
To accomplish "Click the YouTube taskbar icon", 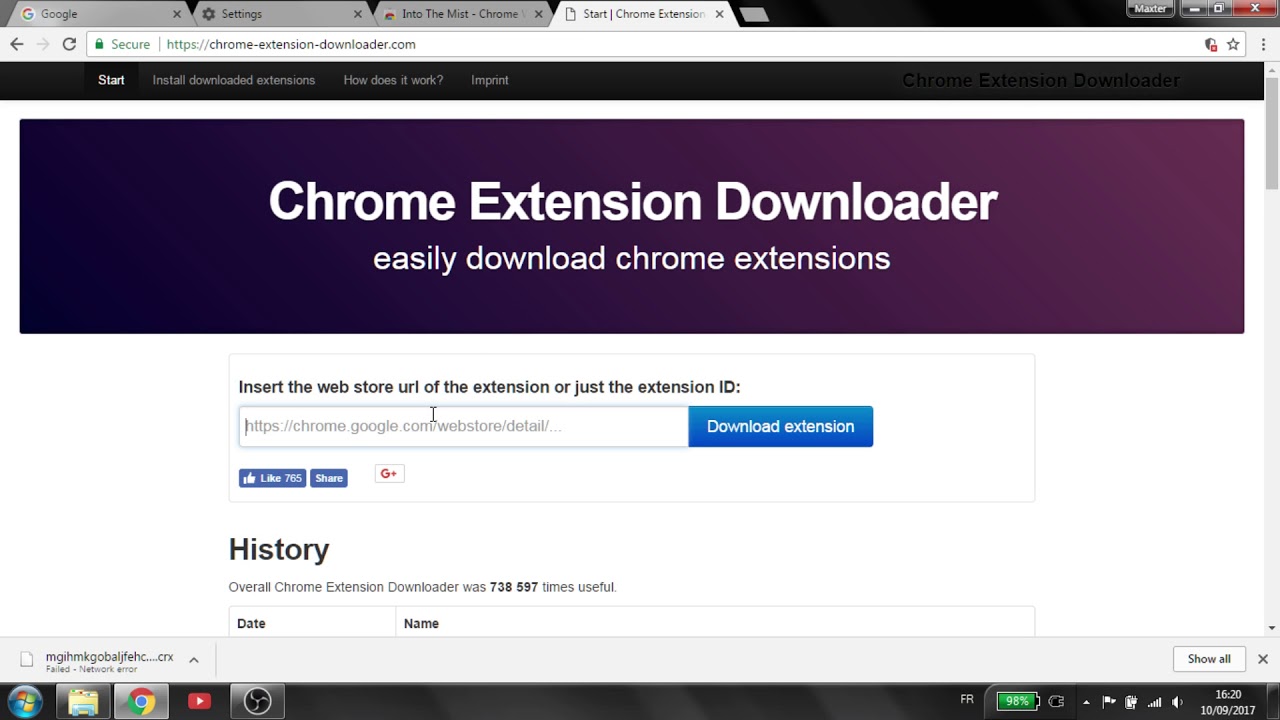I will click(x=199, y=701).
